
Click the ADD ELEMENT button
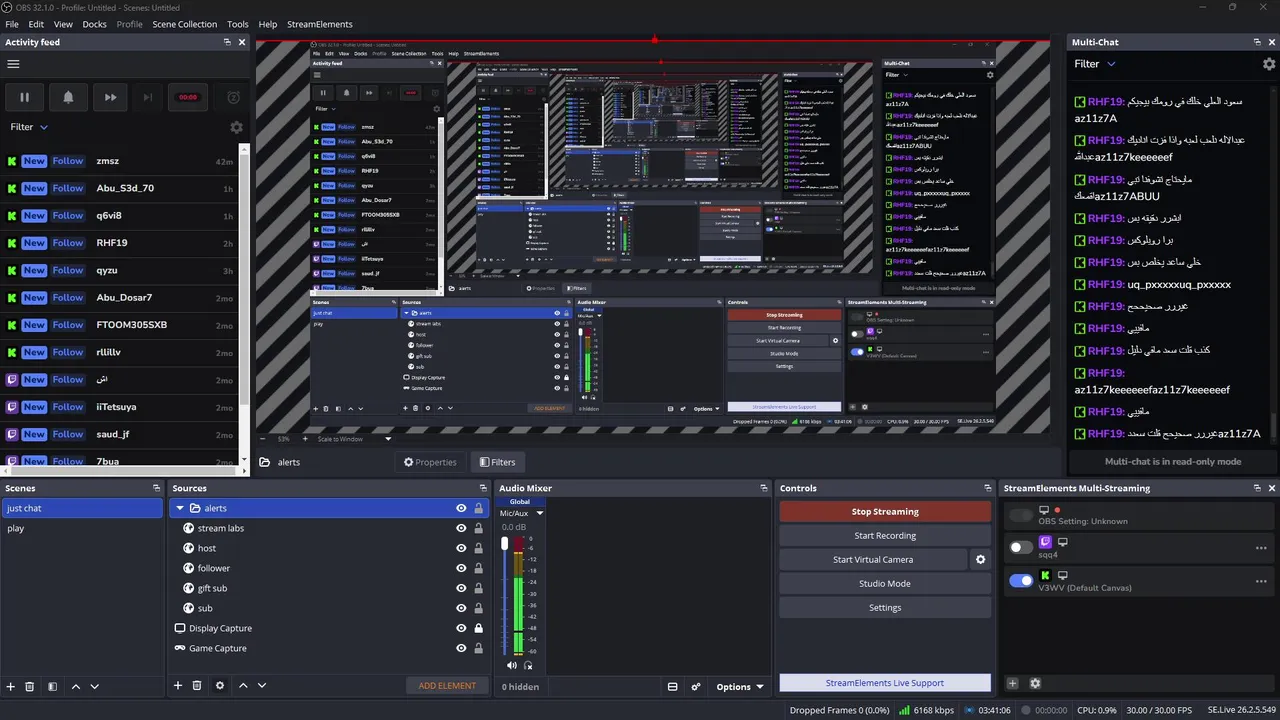[447, 686]
